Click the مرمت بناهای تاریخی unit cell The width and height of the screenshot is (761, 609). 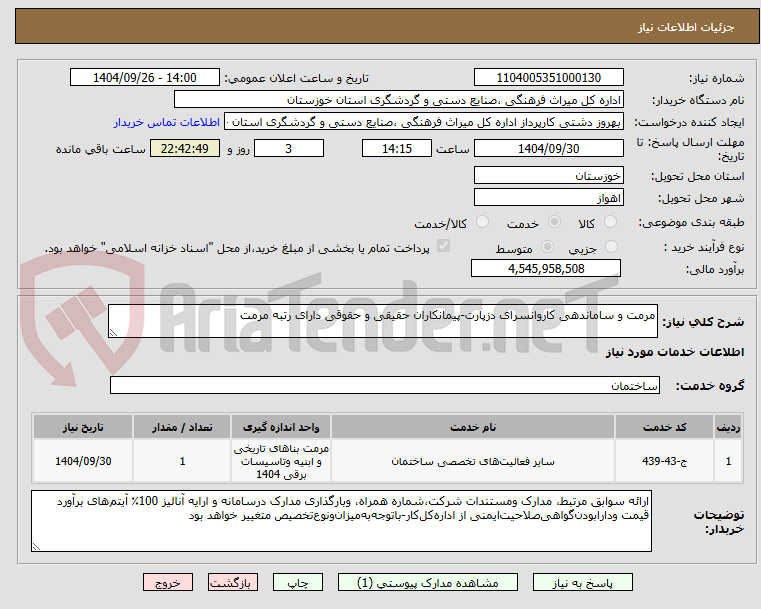tap(281, 461)
